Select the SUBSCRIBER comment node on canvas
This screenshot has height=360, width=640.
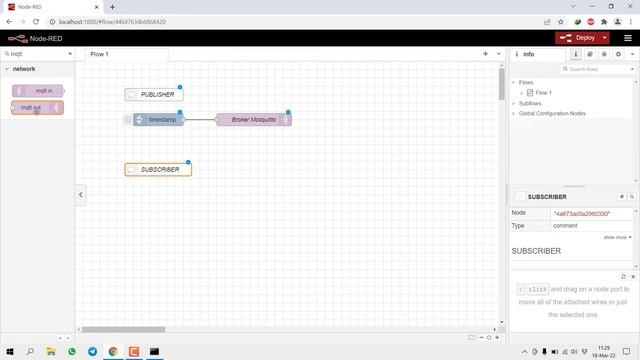click(x=158, y=169)
